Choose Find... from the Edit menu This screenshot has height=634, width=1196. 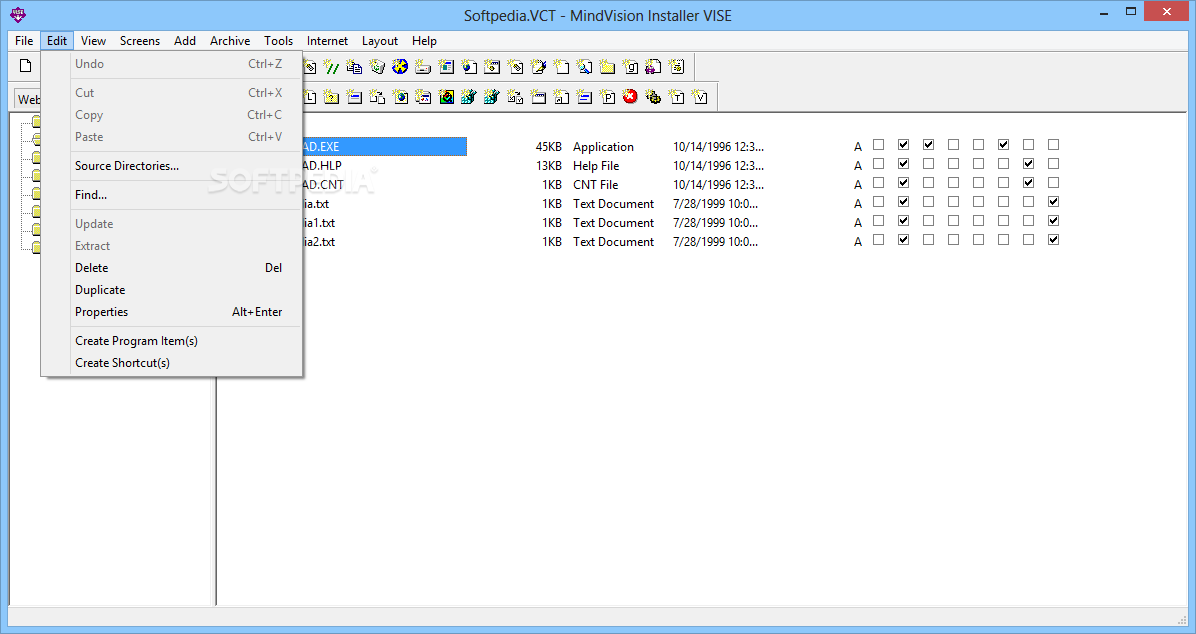click(172, 195)
